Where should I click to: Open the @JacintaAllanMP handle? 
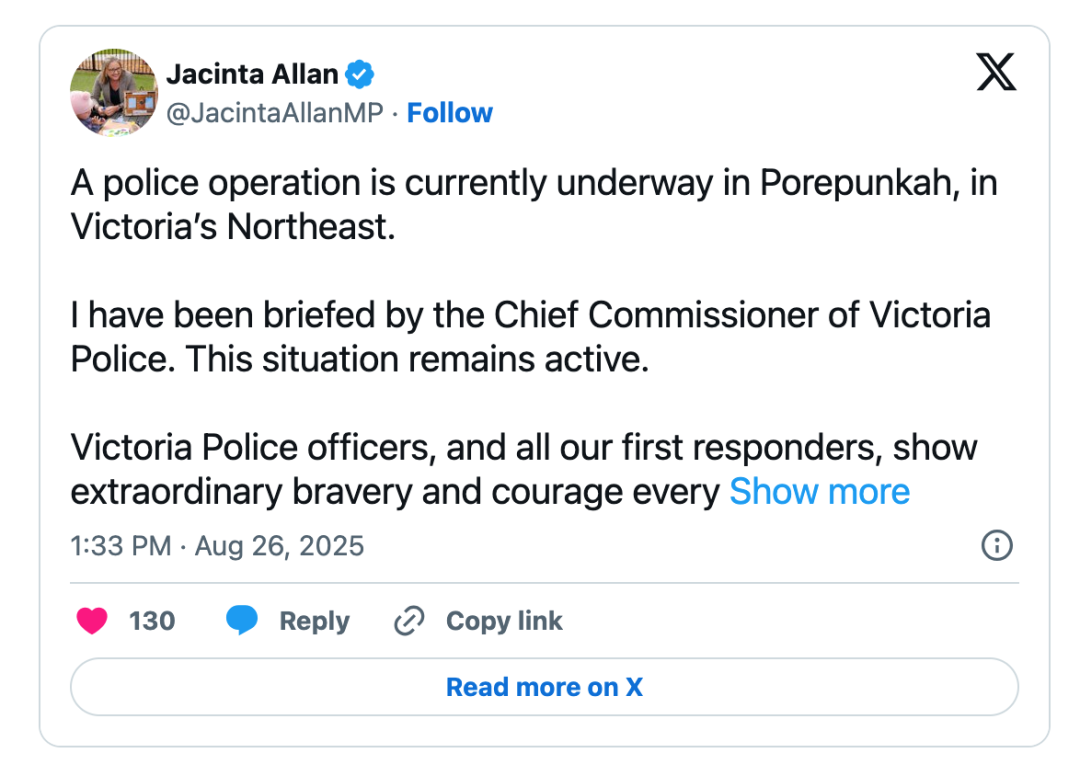[274, 113]
